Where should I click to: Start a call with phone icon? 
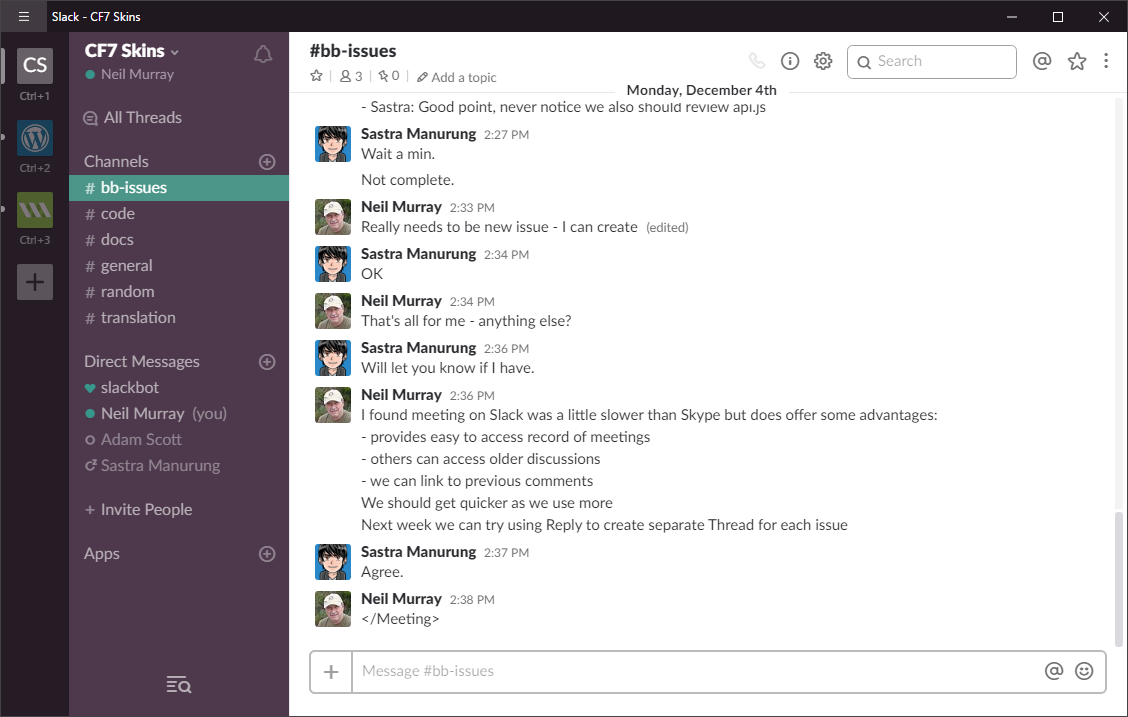pyautogui.click(x=756, y=61)
